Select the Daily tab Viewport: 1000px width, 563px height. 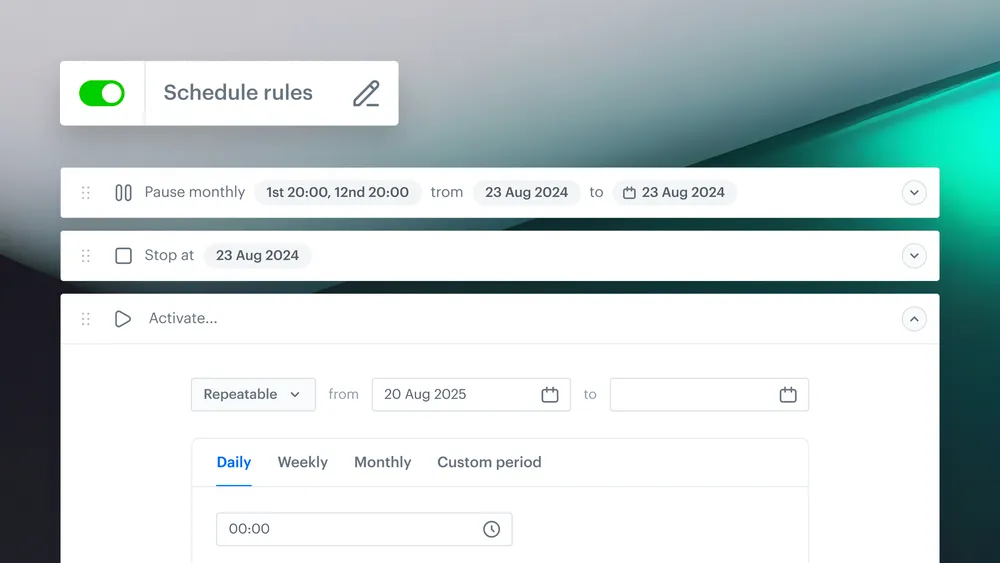coord(234,462)
